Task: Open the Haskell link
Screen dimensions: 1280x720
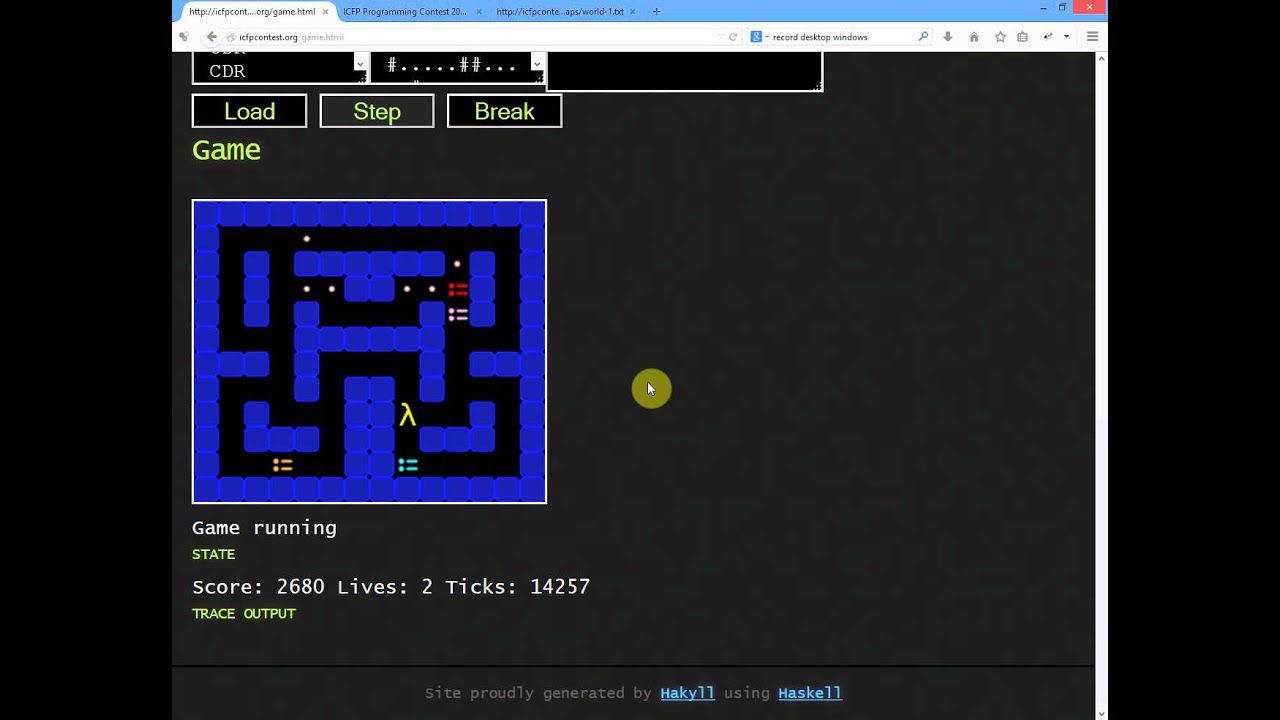Action: [x=809, y=693]
